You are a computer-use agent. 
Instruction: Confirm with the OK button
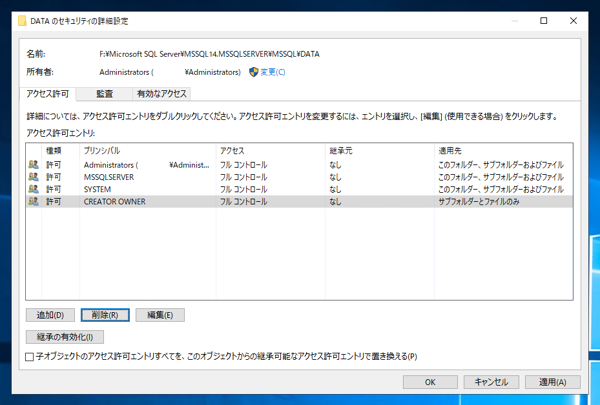pos(430,382)
